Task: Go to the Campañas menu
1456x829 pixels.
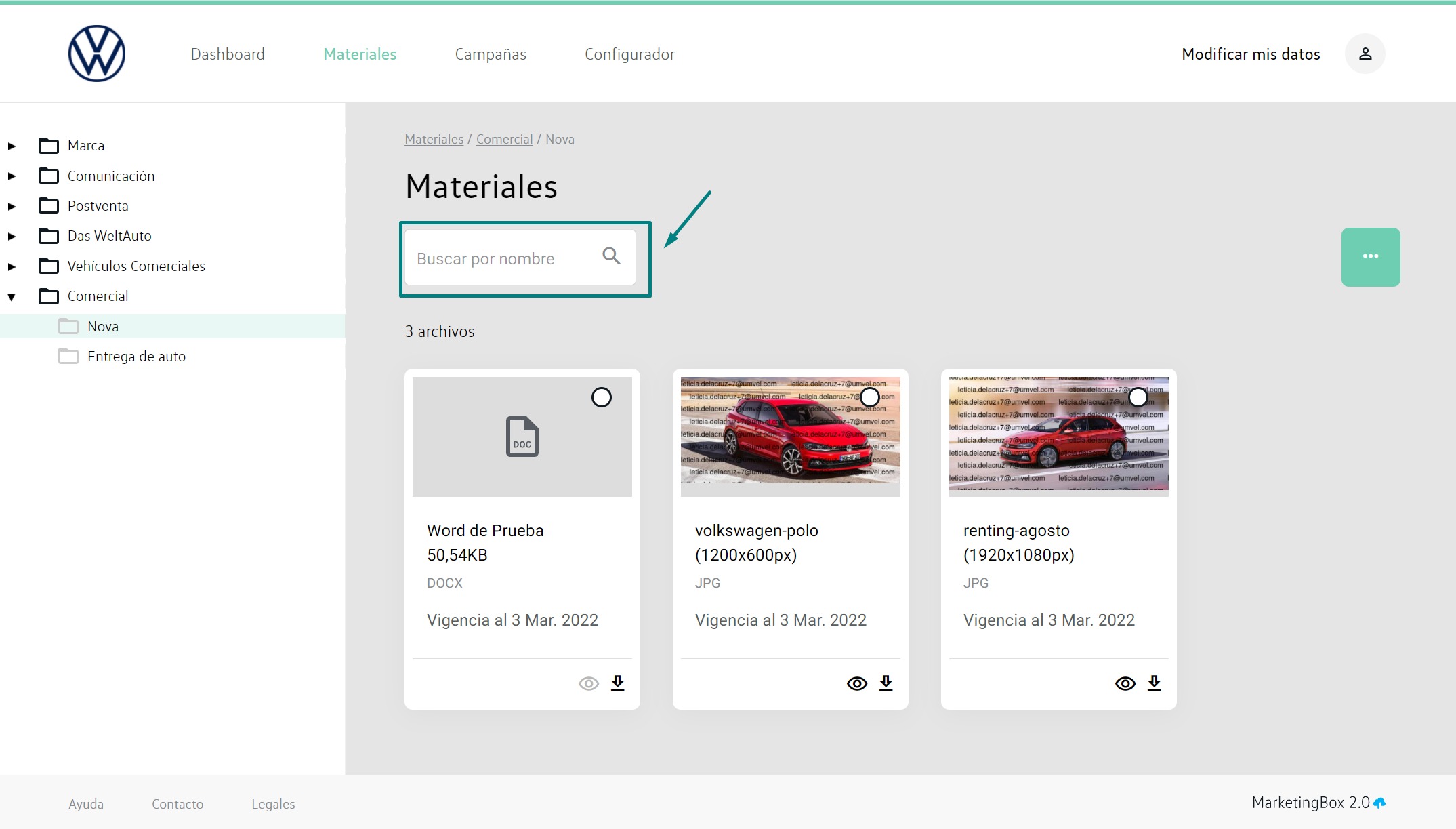Action: pos(490,54)
